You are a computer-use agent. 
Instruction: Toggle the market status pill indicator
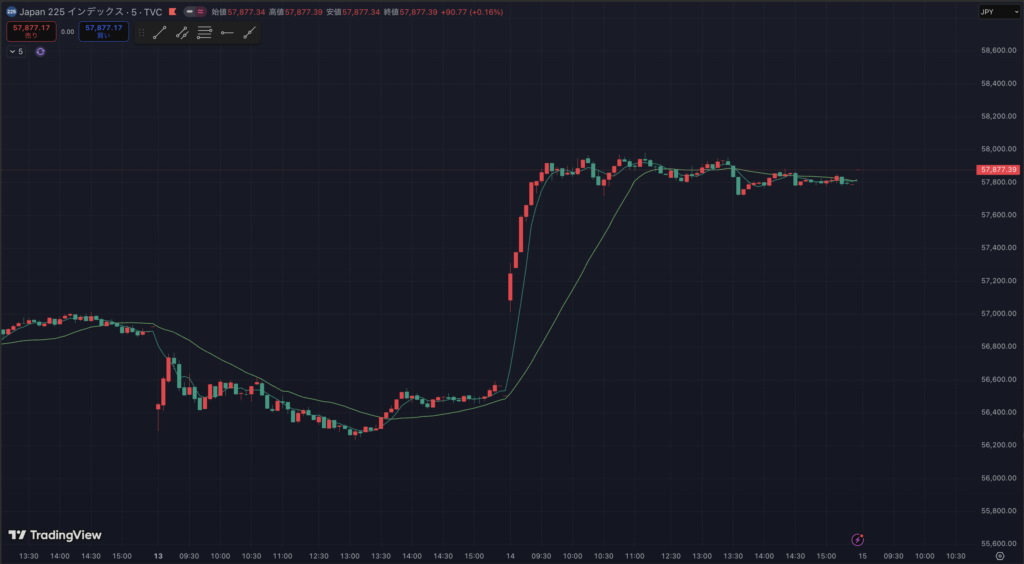[x=196, y=12]
